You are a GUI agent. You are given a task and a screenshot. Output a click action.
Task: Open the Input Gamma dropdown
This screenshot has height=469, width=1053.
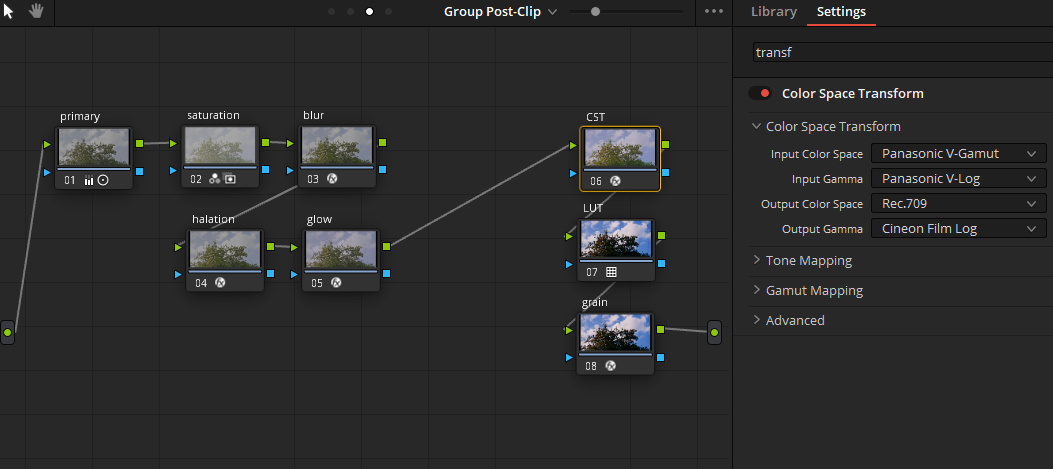tap(958, 178)
